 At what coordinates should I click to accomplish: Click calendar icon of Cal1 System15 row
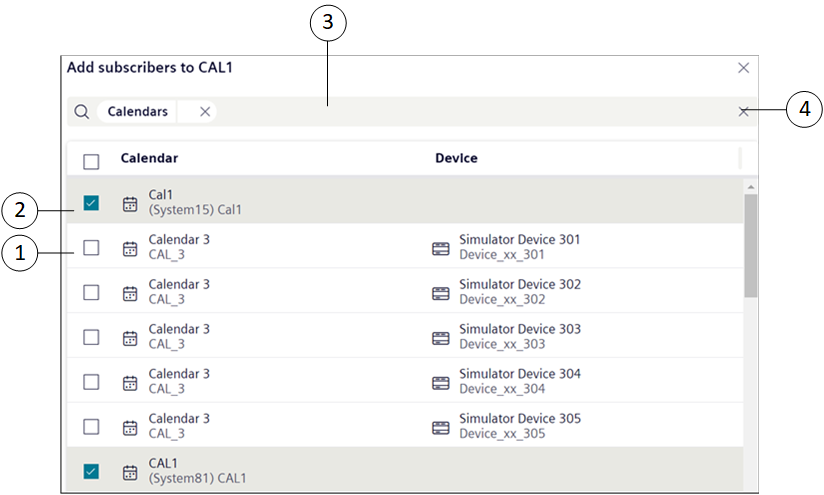point(130,203)
